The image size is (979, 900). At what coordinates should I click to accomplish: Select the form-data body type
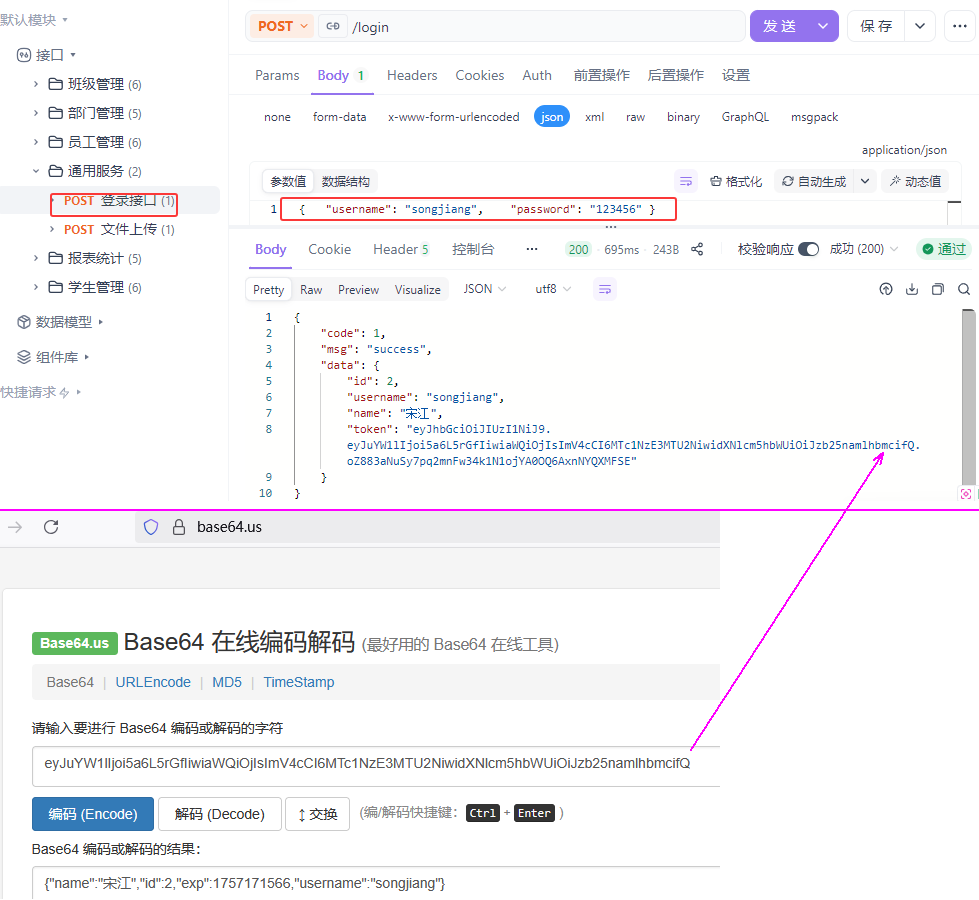coord(339,117)
